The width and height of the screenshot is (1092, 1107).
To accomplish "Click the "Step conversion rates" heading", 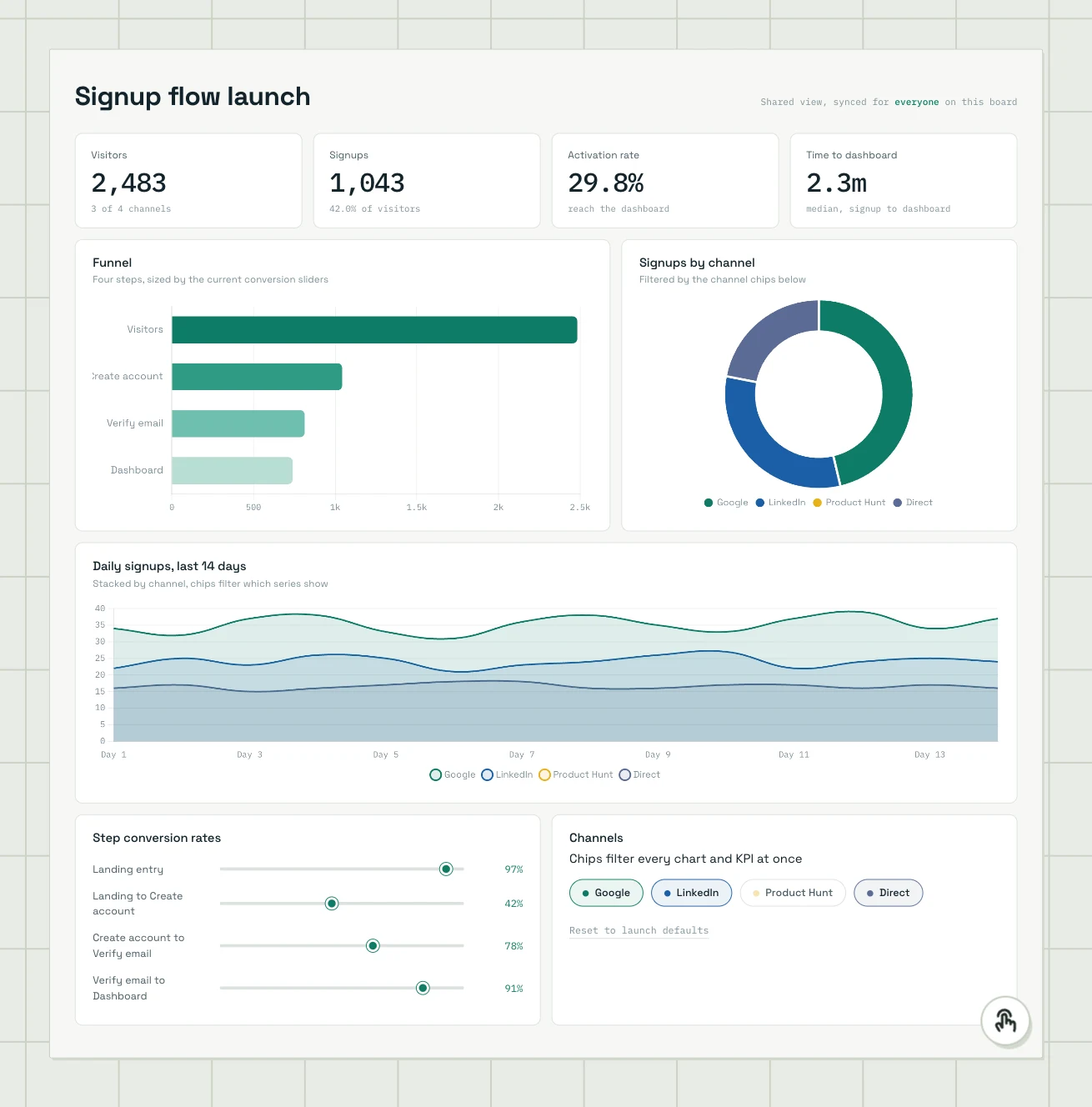I will [157, 838].
